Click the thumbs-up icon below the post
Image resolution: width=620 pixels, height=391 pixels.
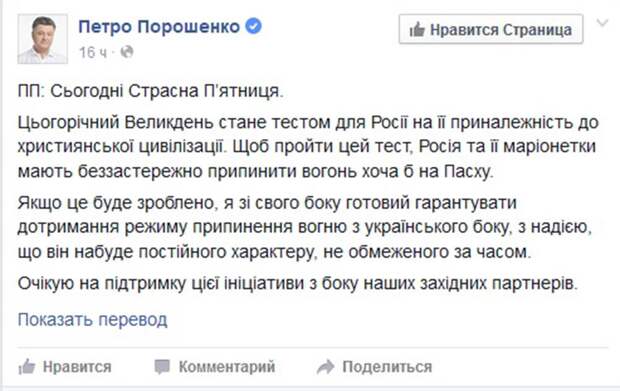[27, 366]
